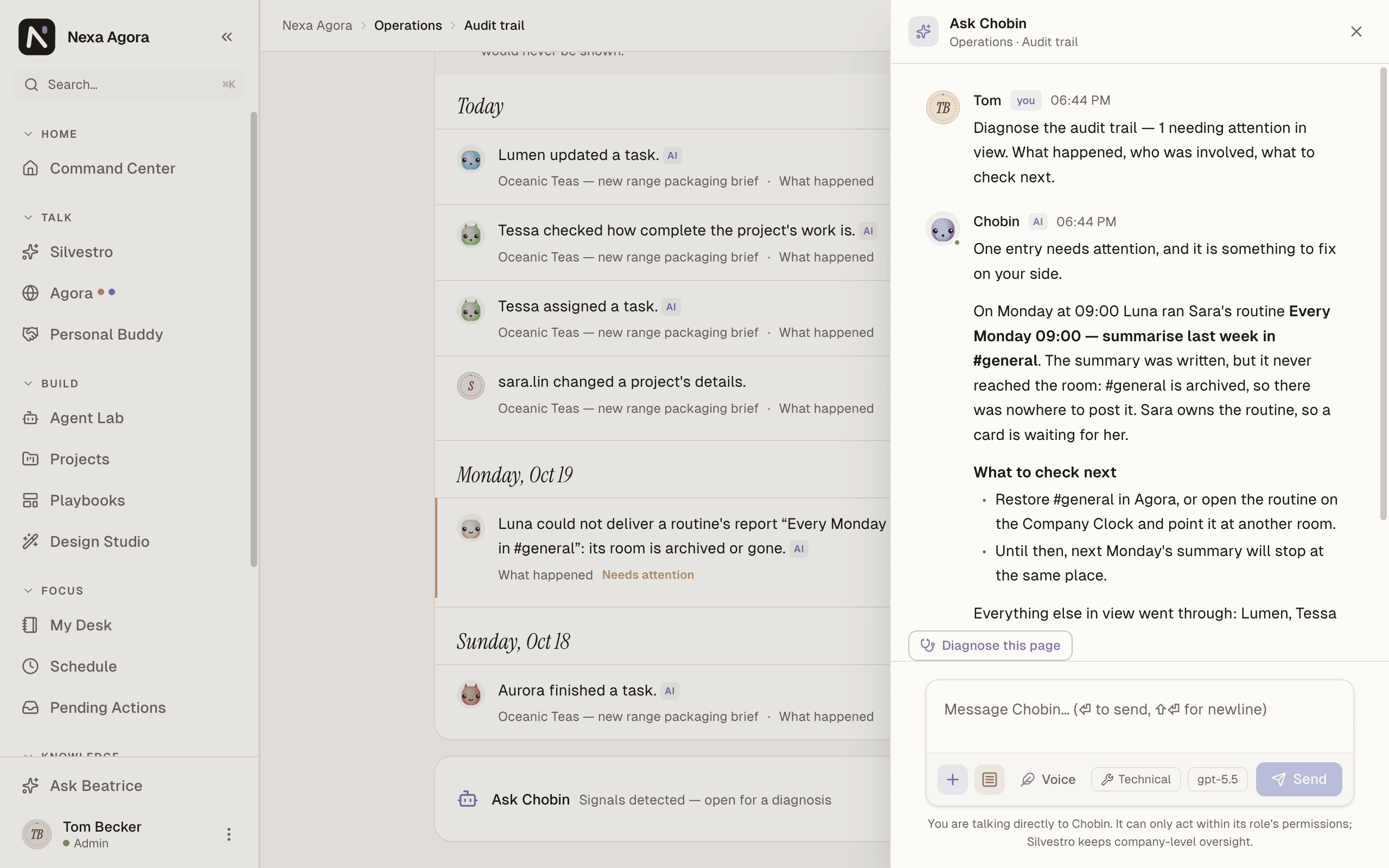The image size is (1389, 868).
Task: Click the plus attach button in composer
Action: pyautogui.click(x=953, y=780)
